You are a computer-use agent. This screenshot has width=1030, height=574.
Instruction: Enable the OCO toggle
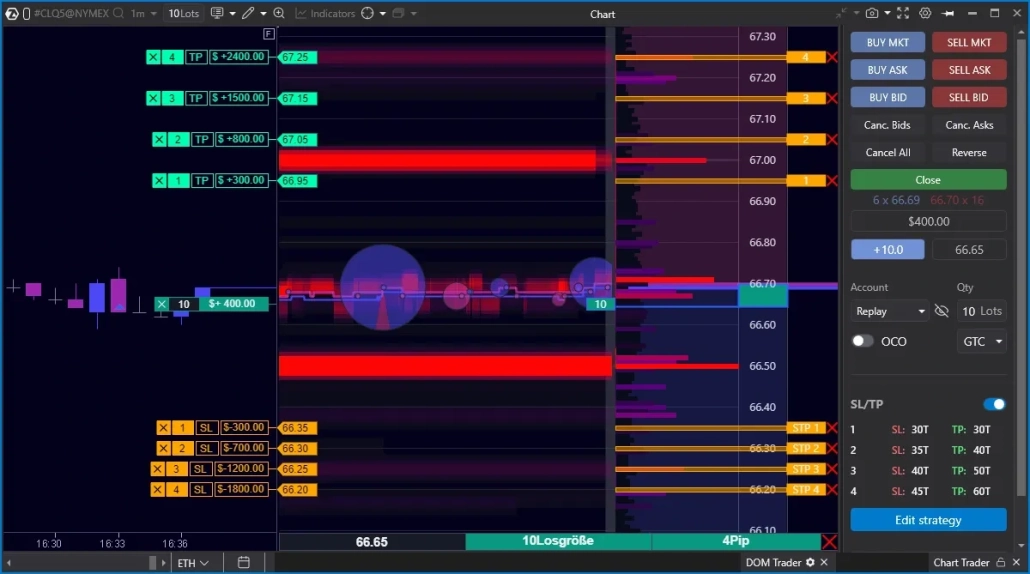tap(862, 341)
